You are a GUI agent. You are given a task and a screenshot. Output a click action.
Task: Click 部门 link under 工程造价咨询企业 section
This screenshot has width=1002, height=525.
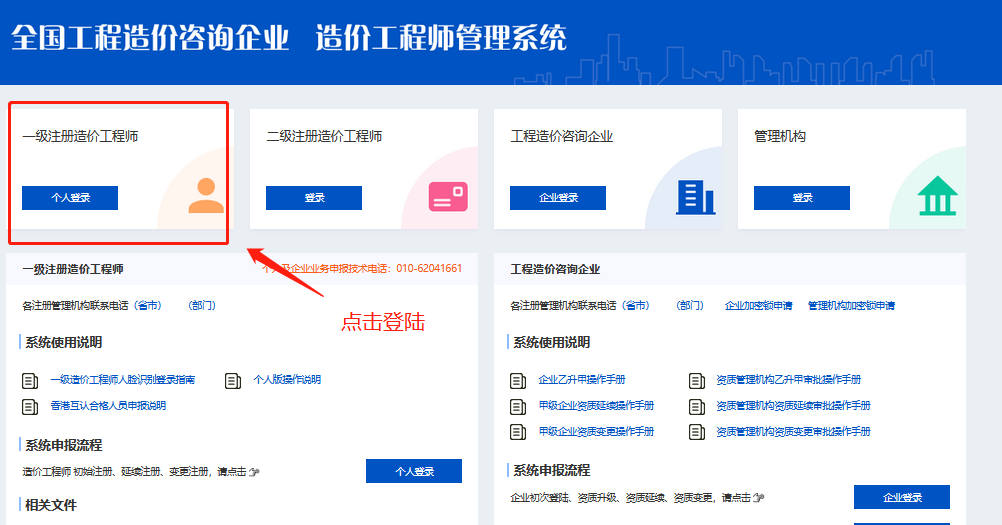pos(689,306)
